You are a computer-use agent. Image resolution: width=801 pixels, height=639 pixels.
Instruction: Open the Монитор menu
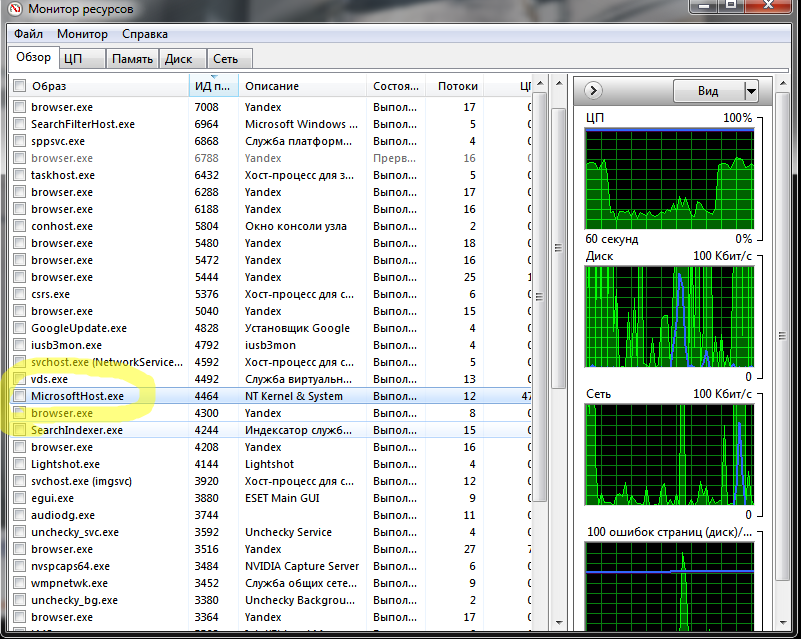tap(82, 34)
